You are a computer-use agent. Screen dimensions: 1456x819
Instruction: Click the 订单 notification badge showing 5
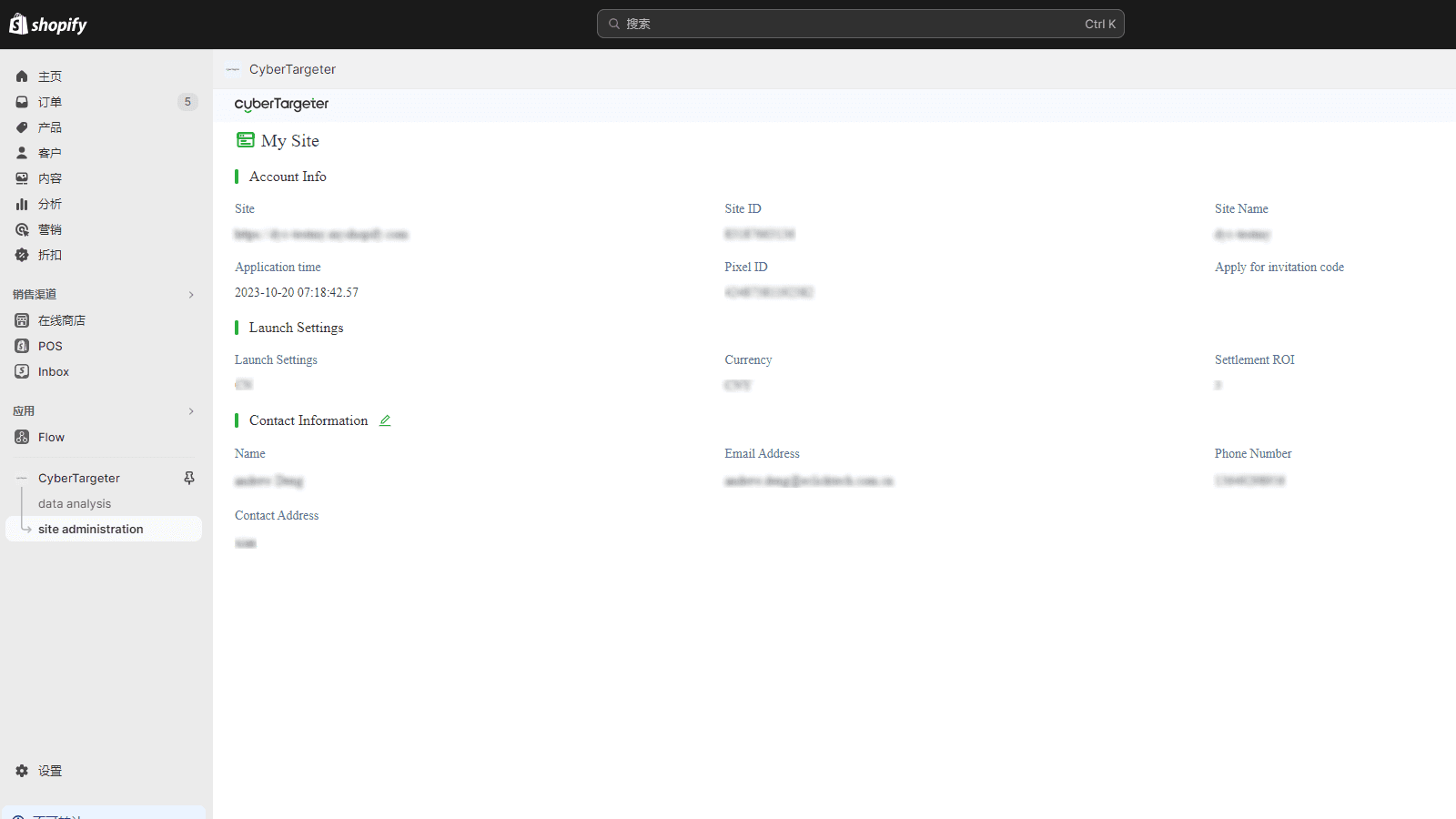click(187, 102)
